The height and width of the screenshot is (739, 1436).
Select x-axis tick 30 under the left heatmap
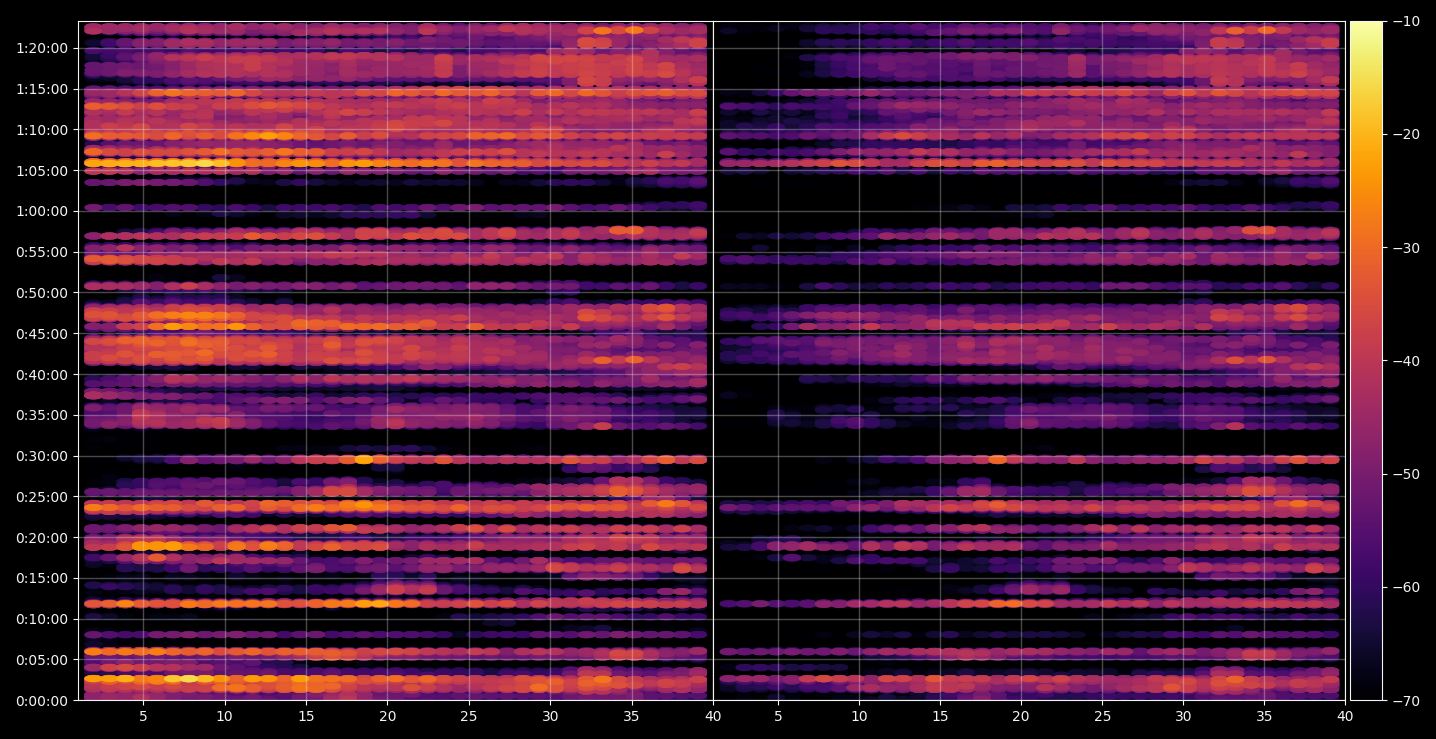(x=550, y=717)
